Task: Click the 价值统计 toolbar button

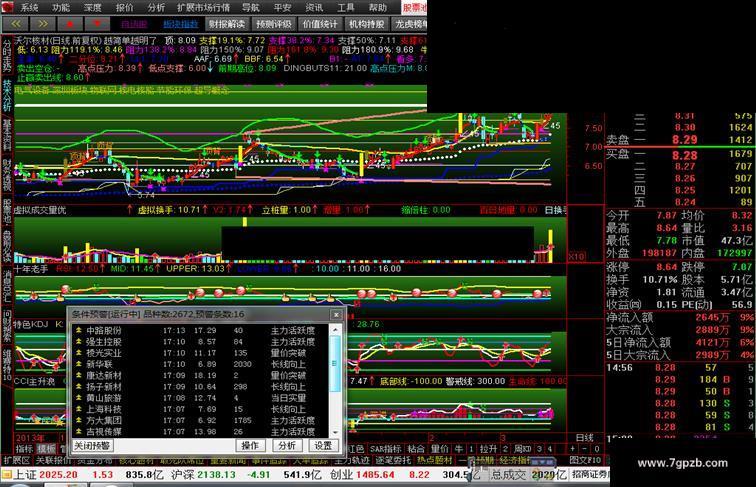Action: click(320, 24)
